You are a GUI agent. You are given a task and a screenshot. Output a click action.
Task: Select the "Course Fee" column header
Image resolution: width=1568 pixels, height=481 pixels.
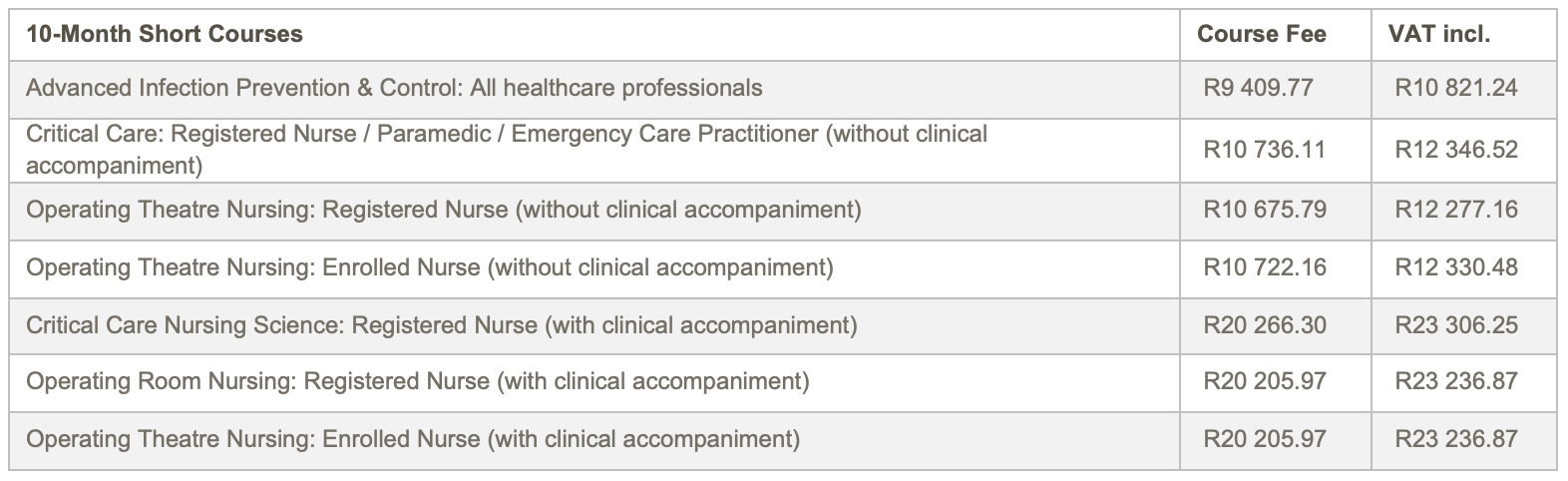1261,34
